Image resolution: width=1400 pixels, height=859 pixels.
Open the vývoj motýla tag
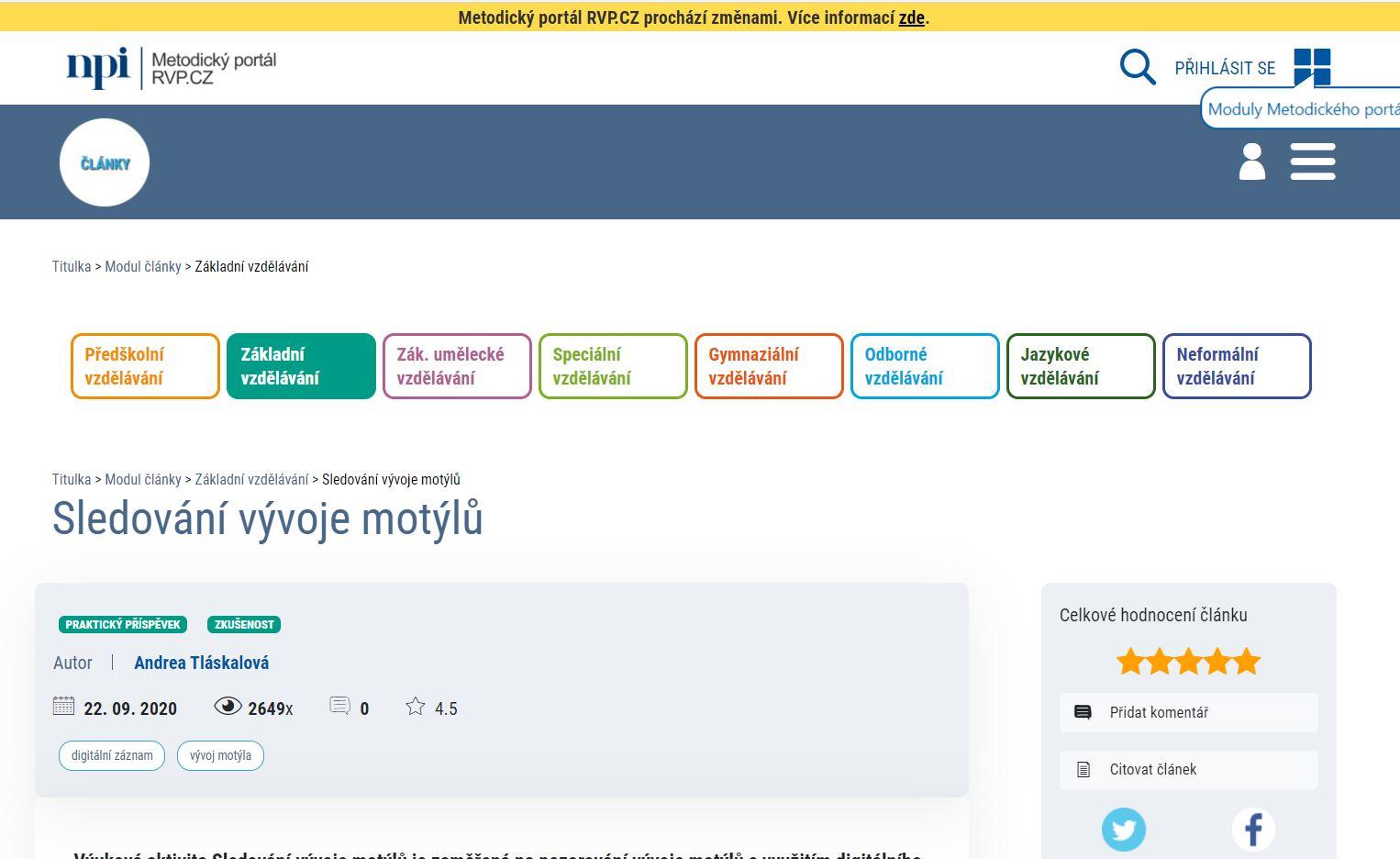click(220, 755)
